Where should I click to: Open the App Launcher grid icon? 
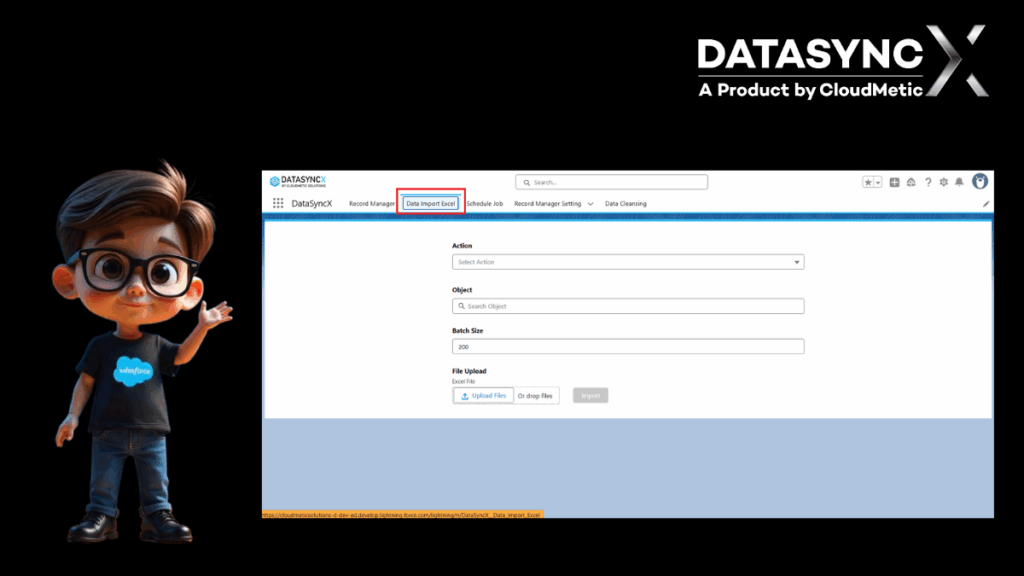click(278, 203)
